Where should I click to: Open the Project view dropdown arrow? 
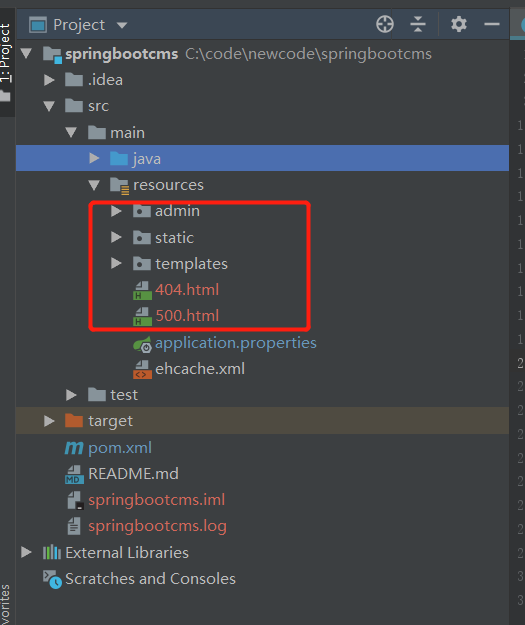click(x=122, y=26)
